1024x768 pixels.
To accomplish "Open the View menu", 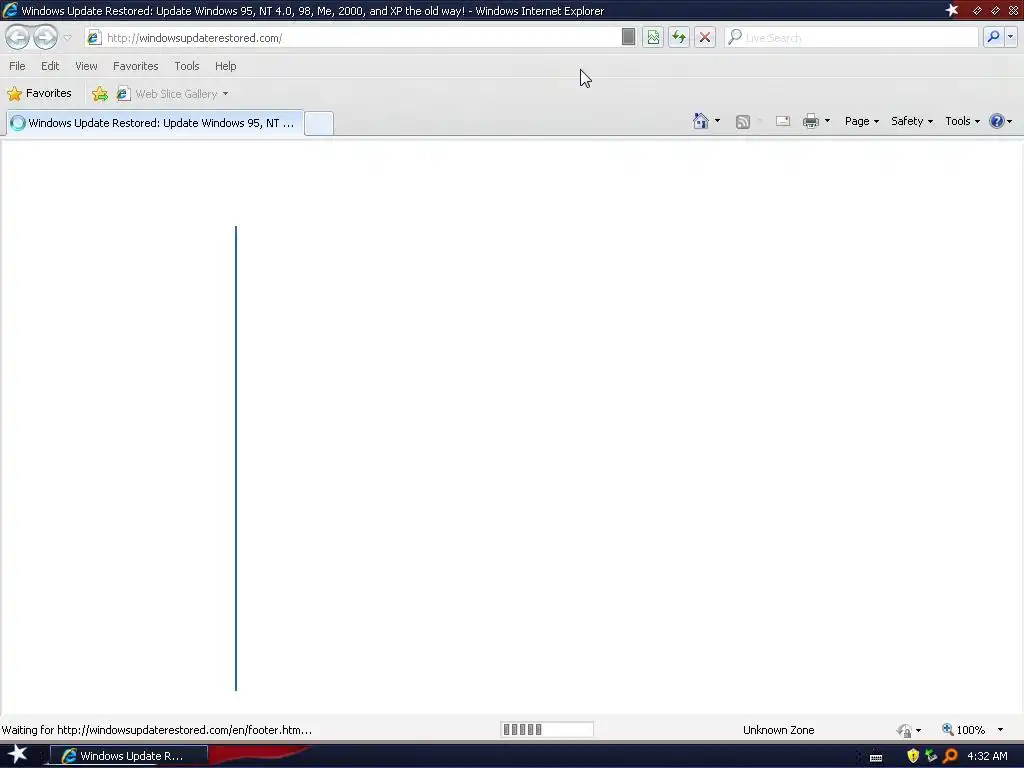I will click(x=86, y=66).
